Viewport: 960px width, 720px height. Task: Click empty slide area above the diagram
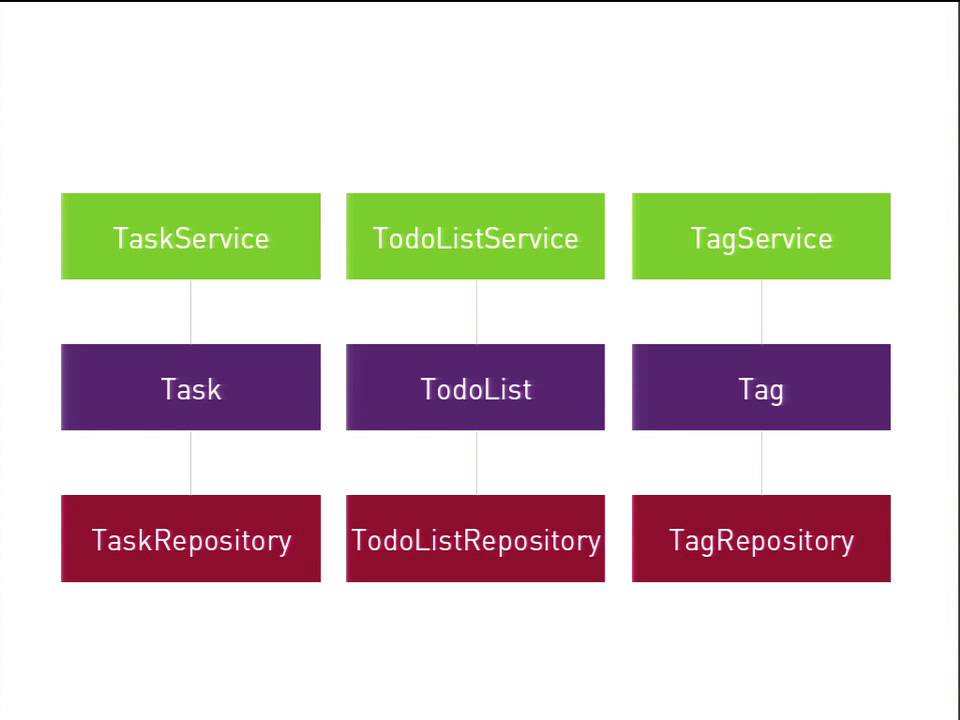point(480,100)
